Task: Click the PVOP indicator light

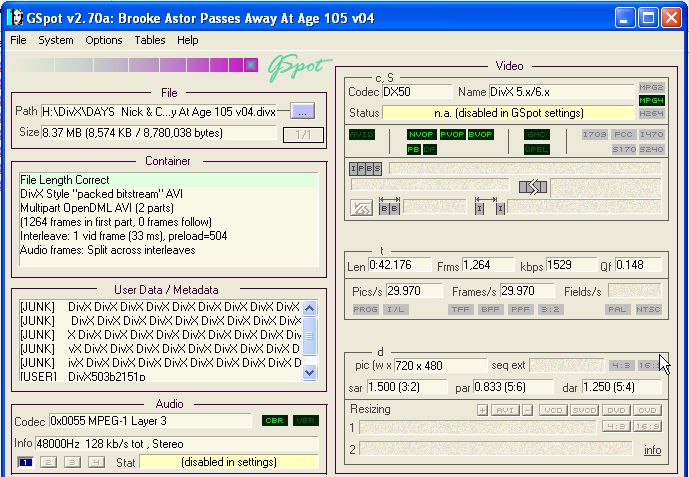Action: 452,134
